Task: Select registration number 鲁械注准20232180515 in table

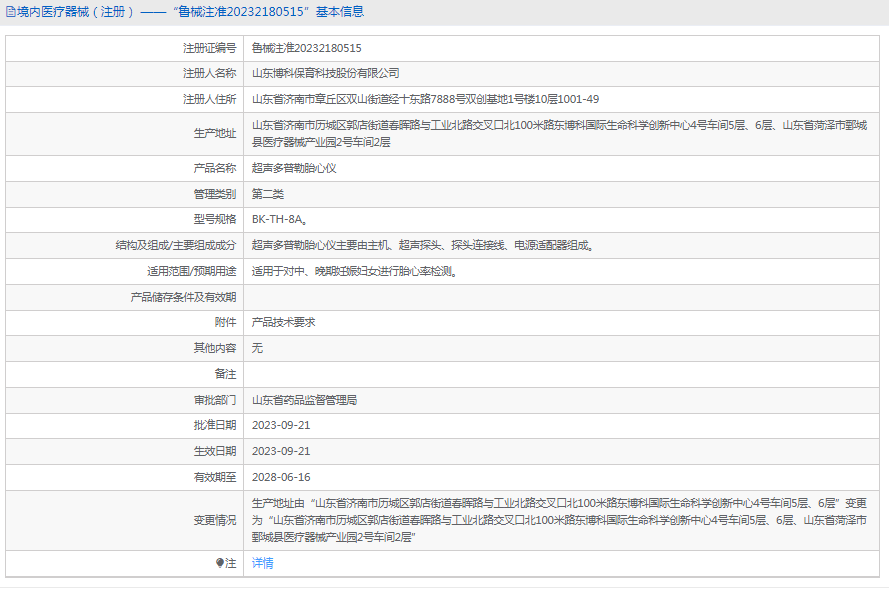Action: [307, 48]
